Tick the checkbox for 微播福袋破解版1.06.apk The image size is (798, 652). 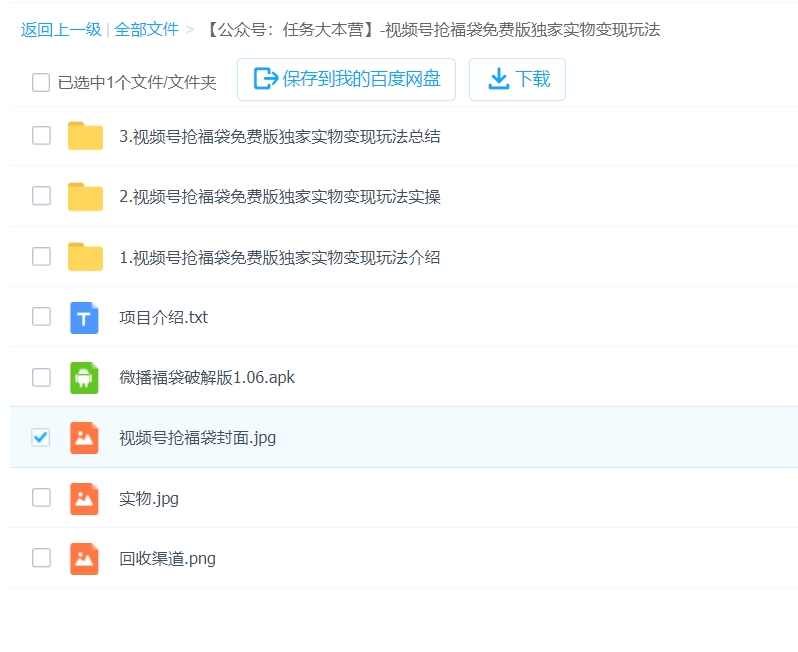point(41,377)
